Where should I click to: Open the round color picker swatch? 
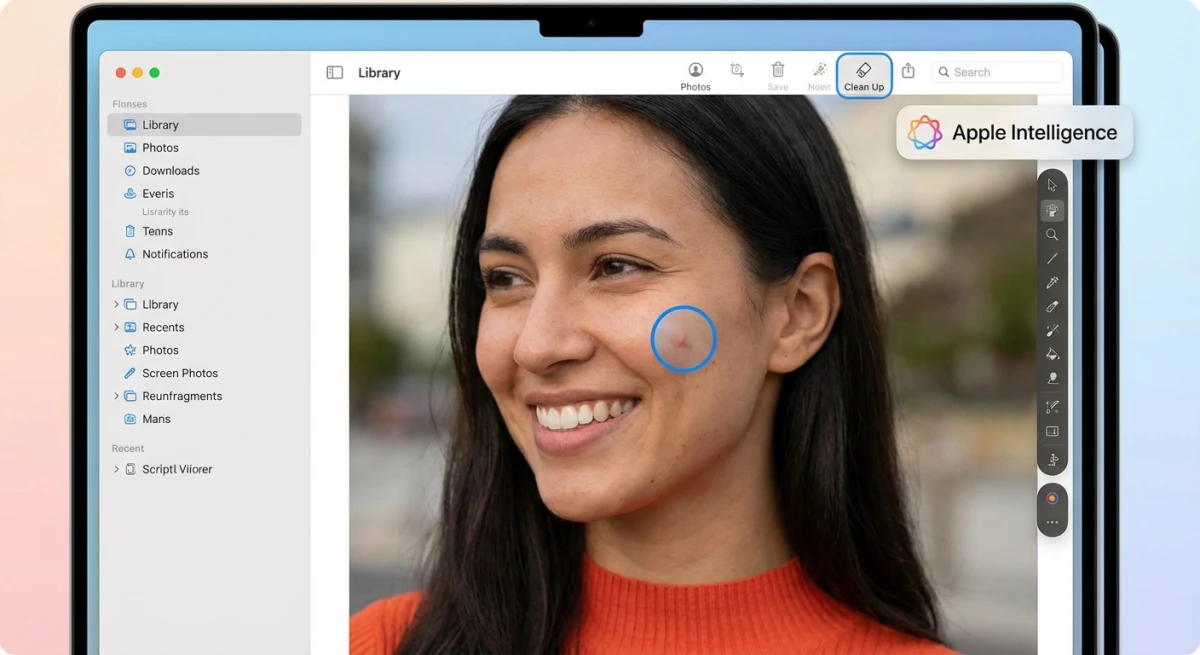tap(1052, 498)
